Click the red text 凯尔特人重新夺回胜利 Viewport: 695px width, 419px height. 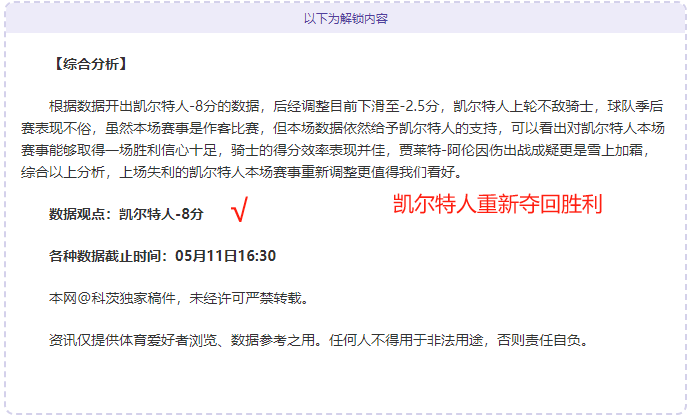tap(497, 204)
